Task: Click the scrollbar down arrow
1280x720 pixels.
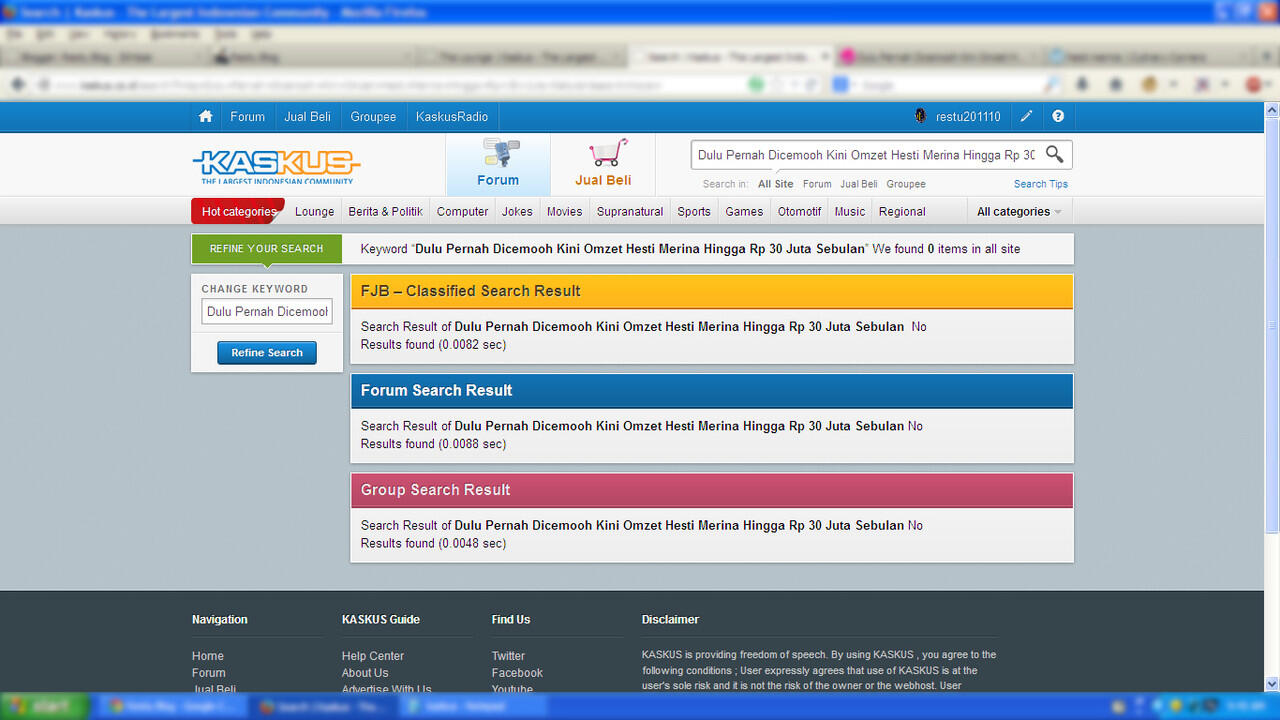Action: (1272, 684)
